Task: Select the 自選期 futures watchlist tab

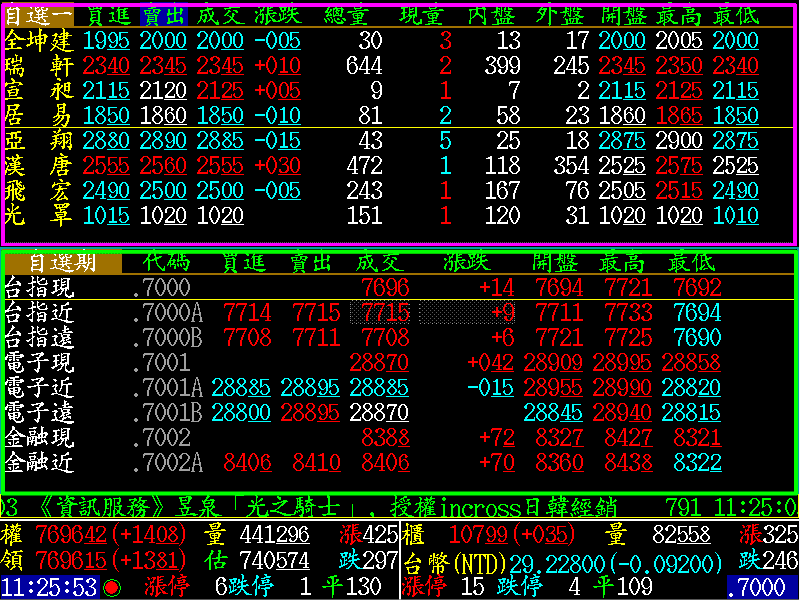Action: (62, 263)
